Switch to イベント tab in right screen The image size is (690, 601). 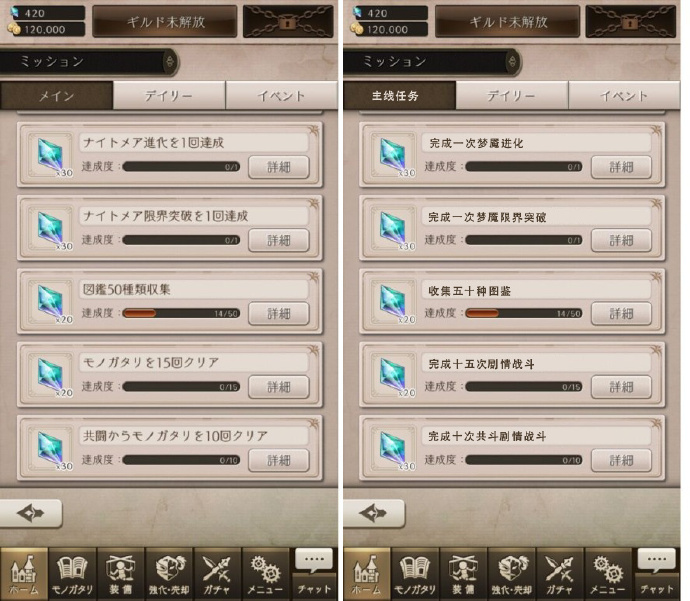tap(624, 95)
